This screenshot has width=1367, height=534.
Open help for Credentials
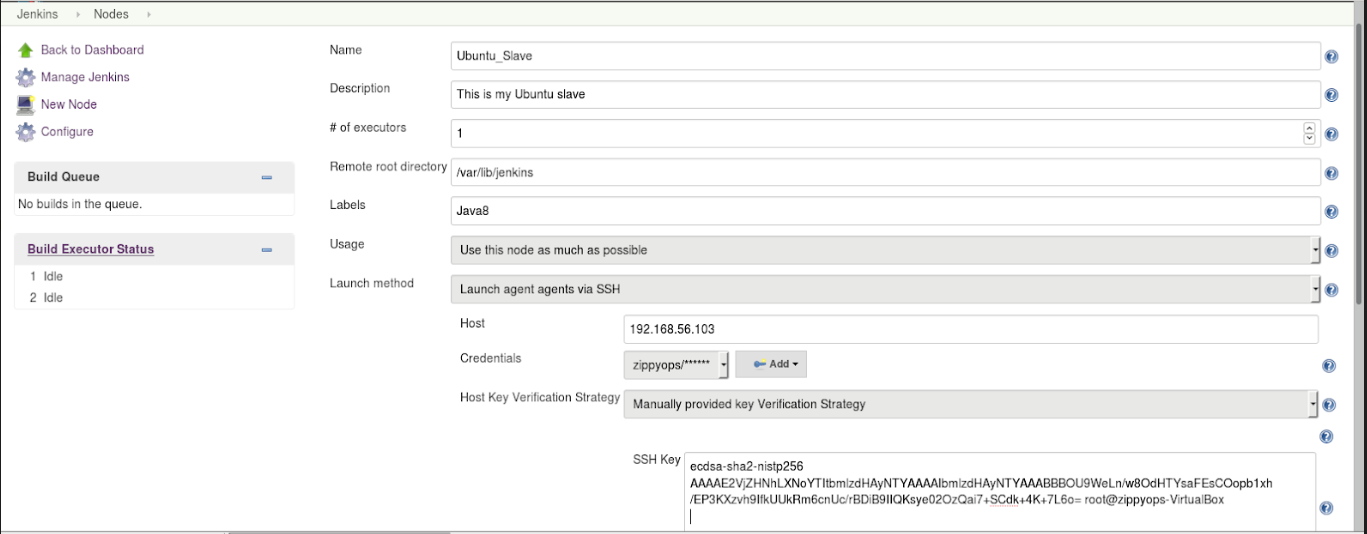tap(1329, 366)
